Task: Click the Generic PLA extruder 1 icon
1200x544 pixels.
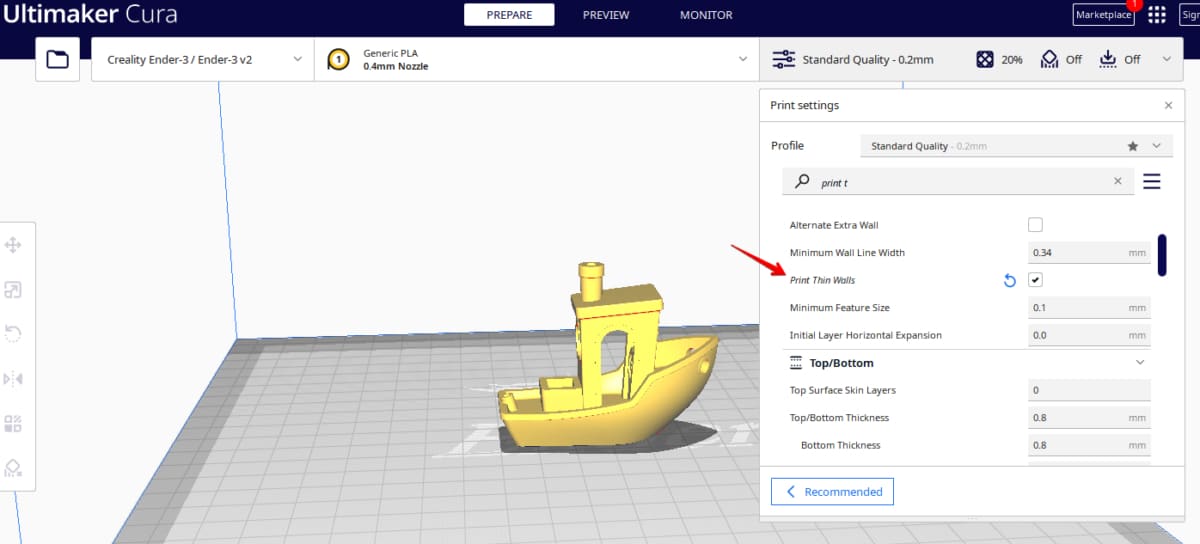Action: point(338,60)
